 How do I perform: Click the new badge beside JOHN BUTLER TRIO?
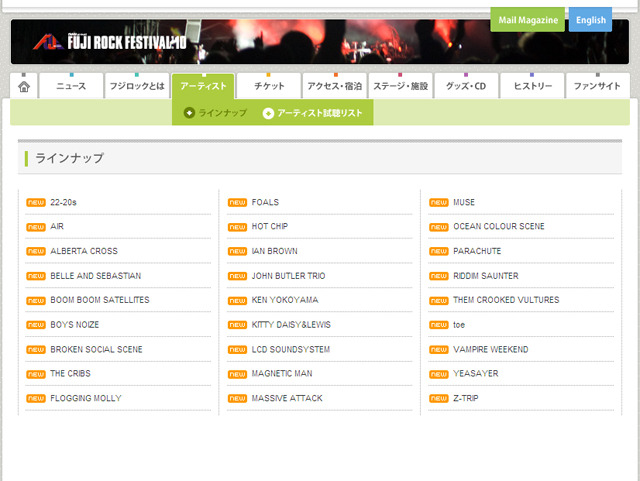237,276
